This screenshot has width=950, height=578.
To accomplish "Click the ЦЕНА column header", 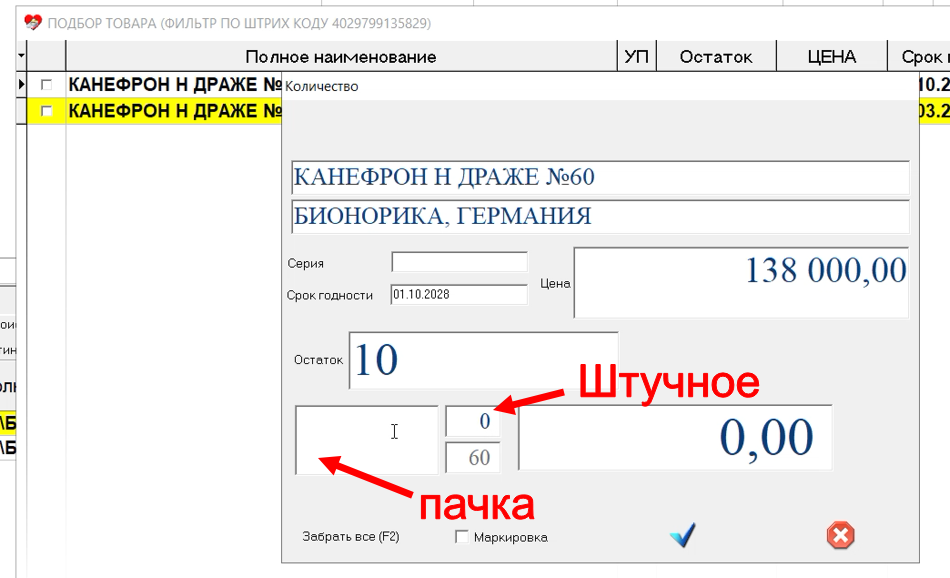I will pyautogui.click(x=831, y=57).
